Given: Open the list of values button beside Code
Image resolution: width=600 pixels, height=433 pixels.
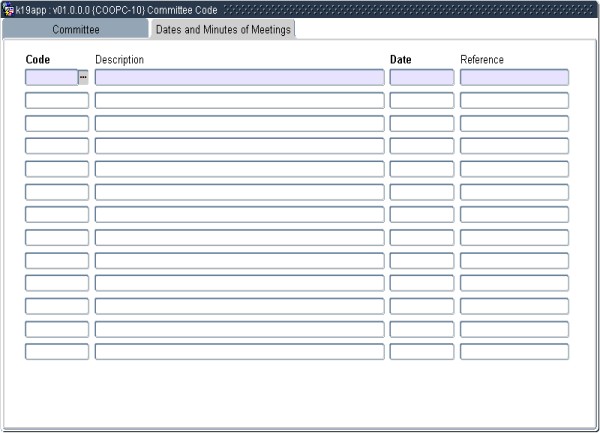Looking at the screenshot, I should [83, 77].
